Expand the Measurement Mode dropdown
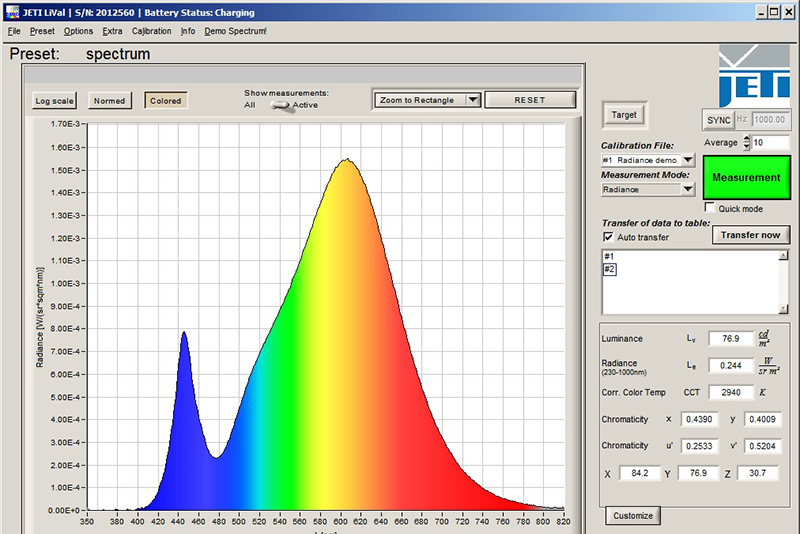 click(x=688, y=190)
